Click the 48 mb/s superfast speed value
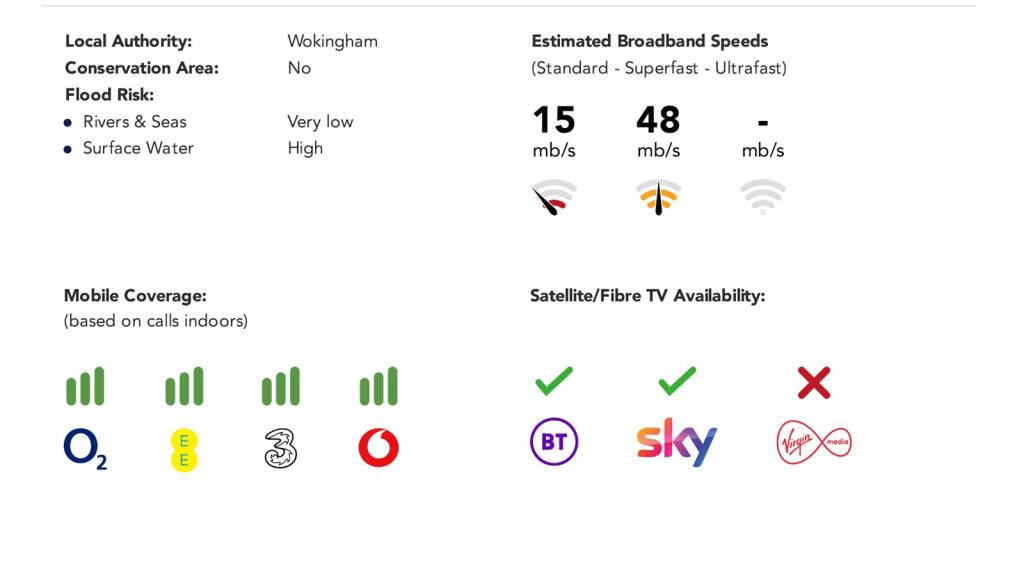The height and width of the screenshot is (567, 1024). (658, 120)
